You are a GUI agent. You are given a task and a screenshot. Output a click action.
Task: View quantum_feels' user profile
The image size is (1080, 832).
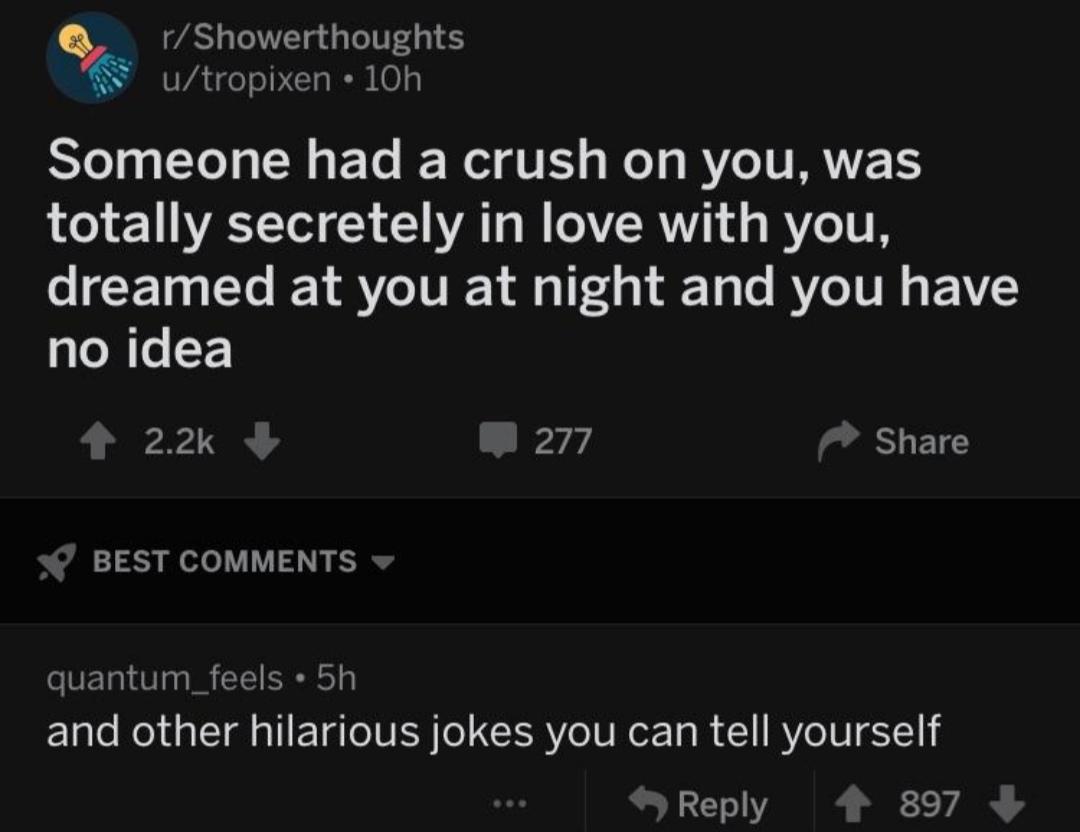(x=165, y=679)
